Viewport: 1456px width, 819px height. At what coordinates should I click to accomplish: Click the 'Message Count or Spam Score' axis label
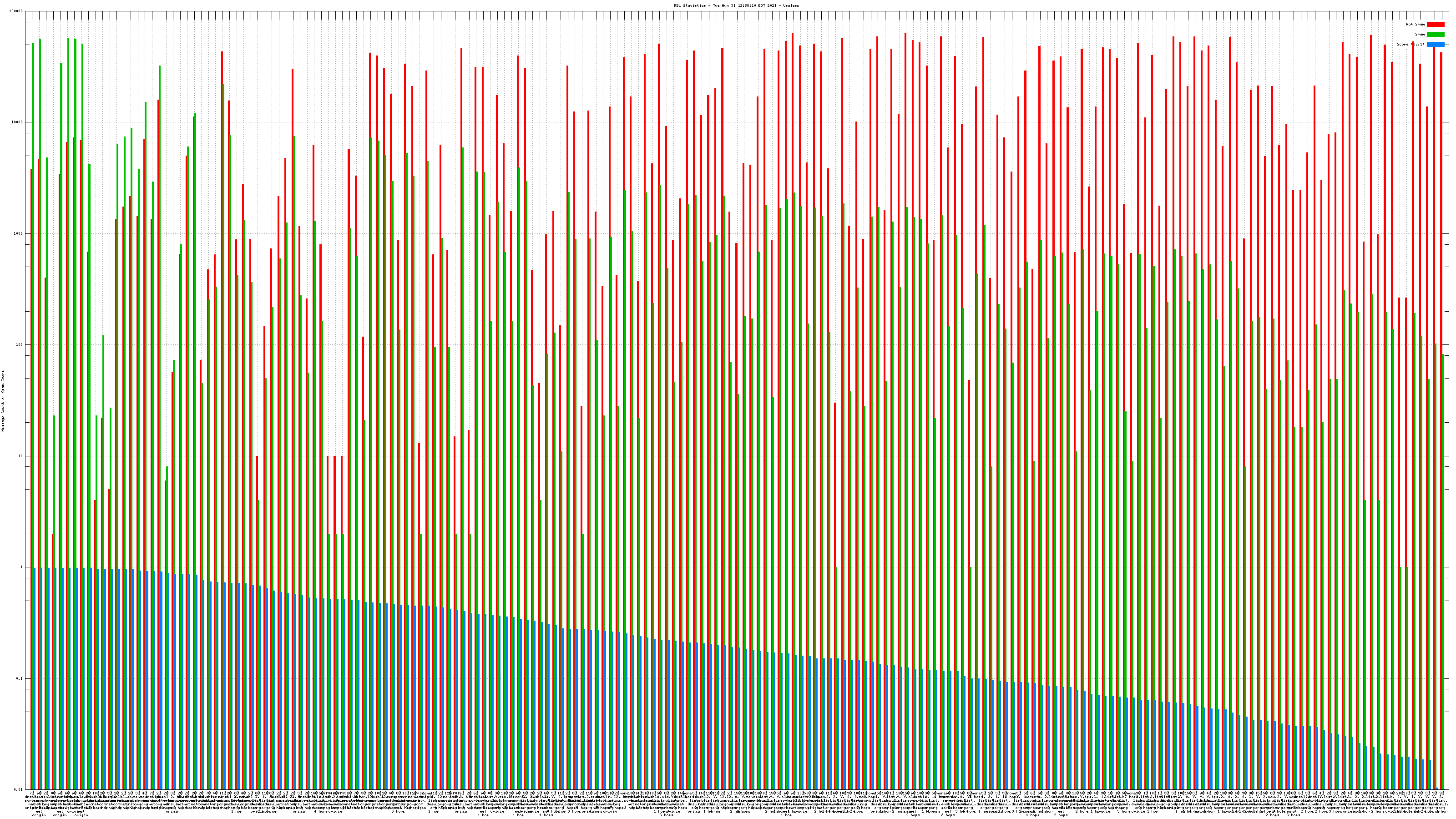3,401
